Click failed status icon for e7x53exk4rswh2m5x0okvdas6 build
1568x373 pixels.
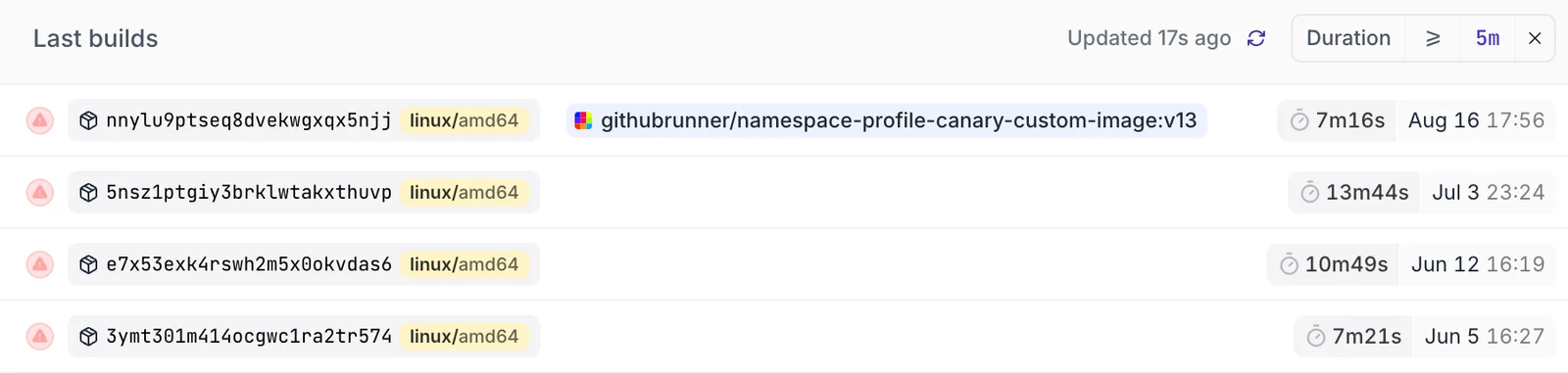[x=39, y=264]
